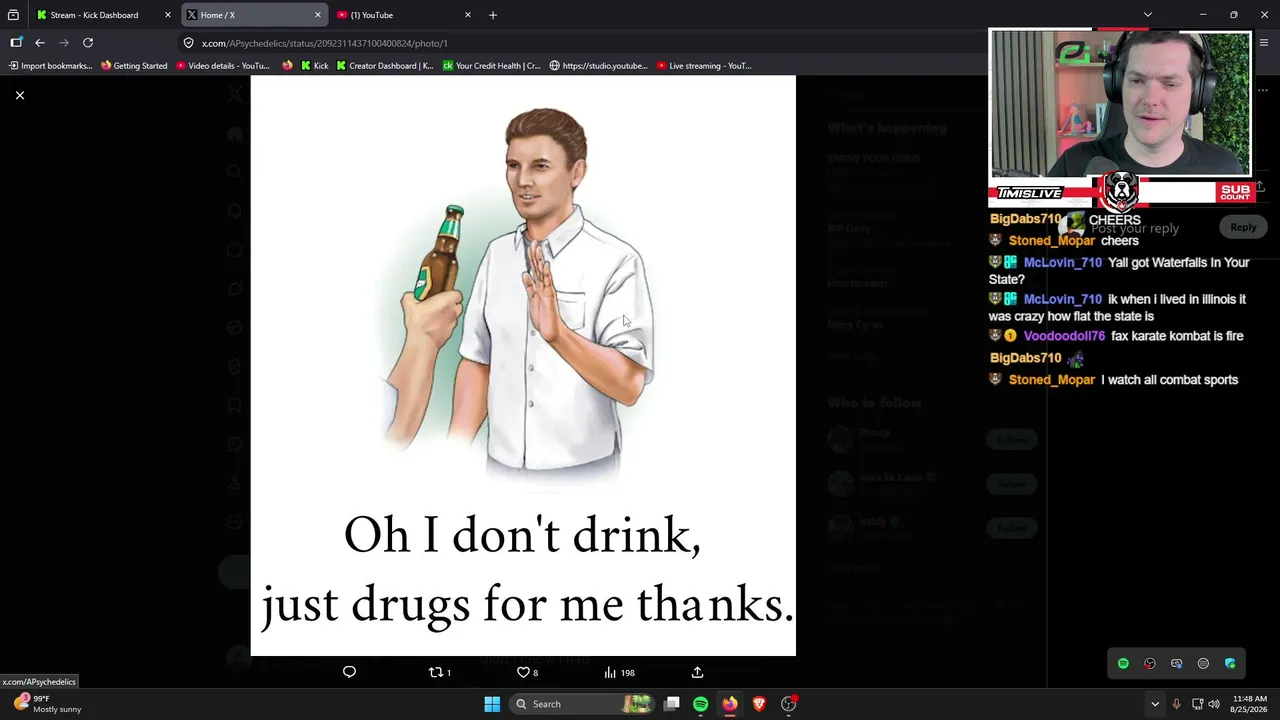Close the Stream - Kick Dashboard tab
Screen dimensions: 1280x720
(x=168, y=15)
